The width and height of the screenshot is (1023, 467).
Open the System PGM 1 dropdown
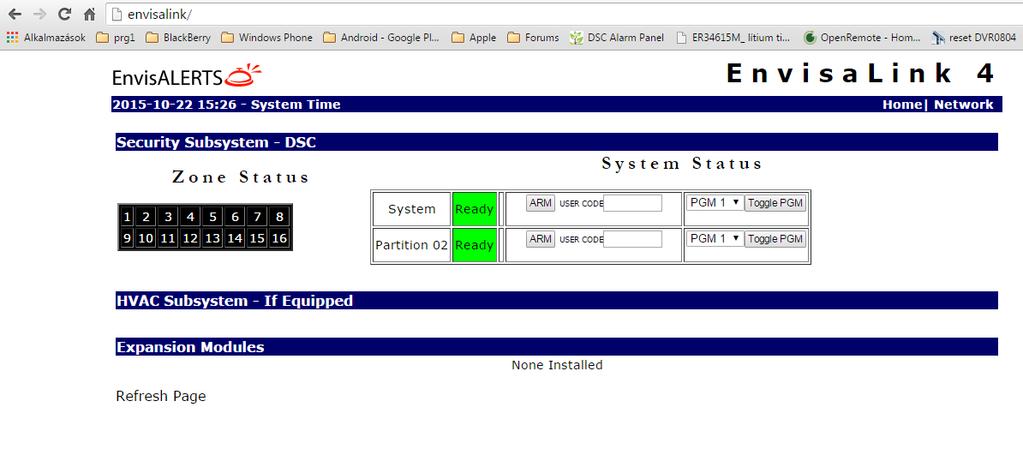point(715,203)
